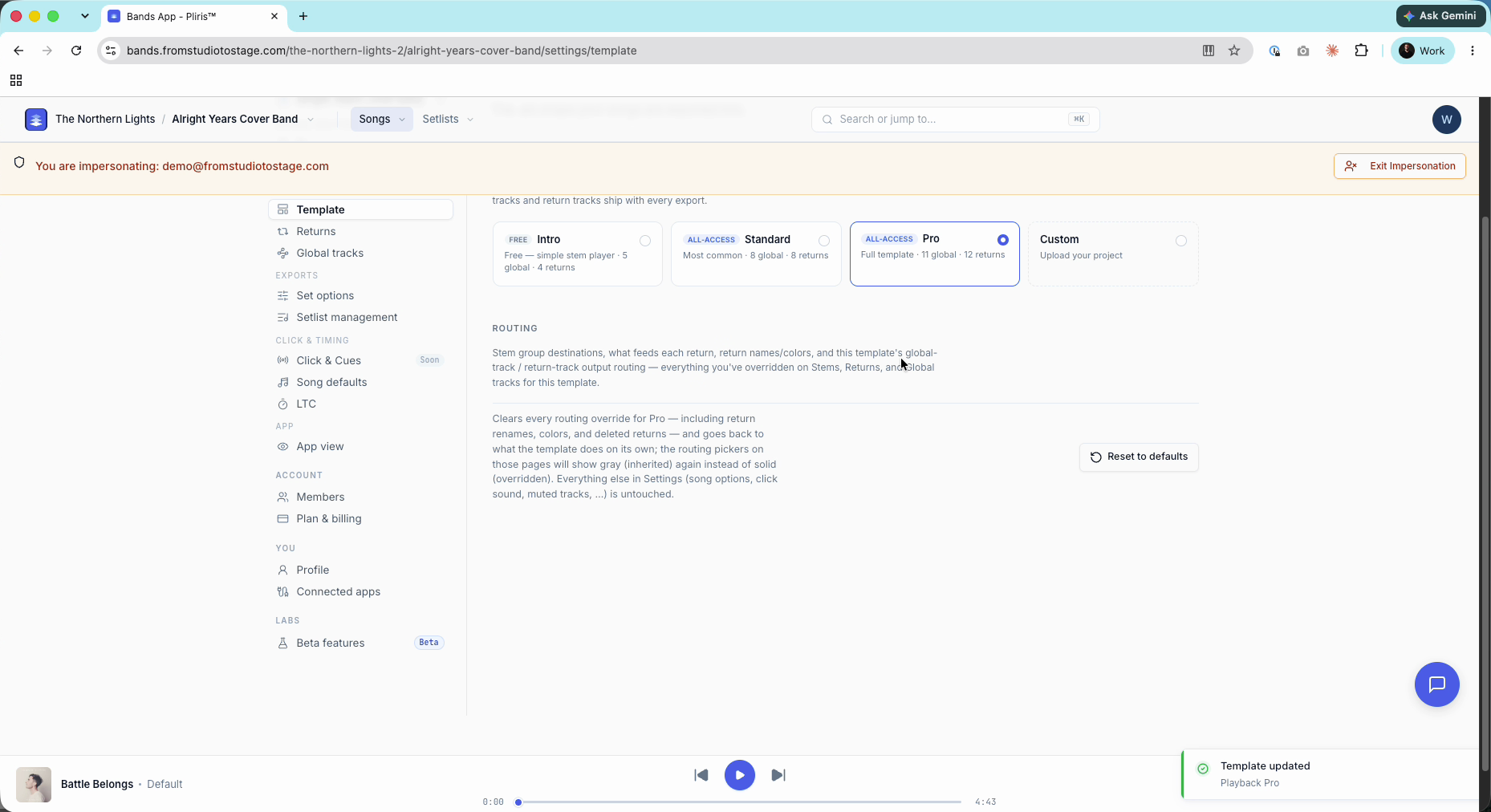
Task: Open Returns settings page
Action: (360, 231)
